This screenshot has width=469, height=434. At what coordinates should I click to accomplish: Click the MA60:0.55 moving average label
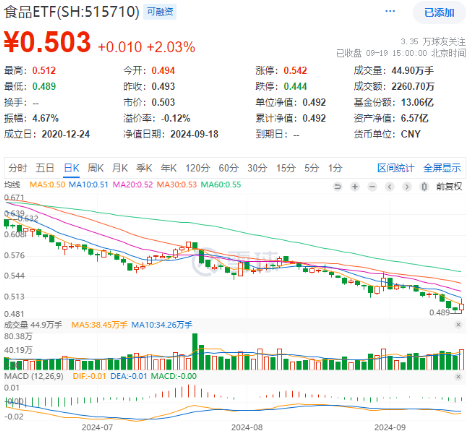pos(221,185)
